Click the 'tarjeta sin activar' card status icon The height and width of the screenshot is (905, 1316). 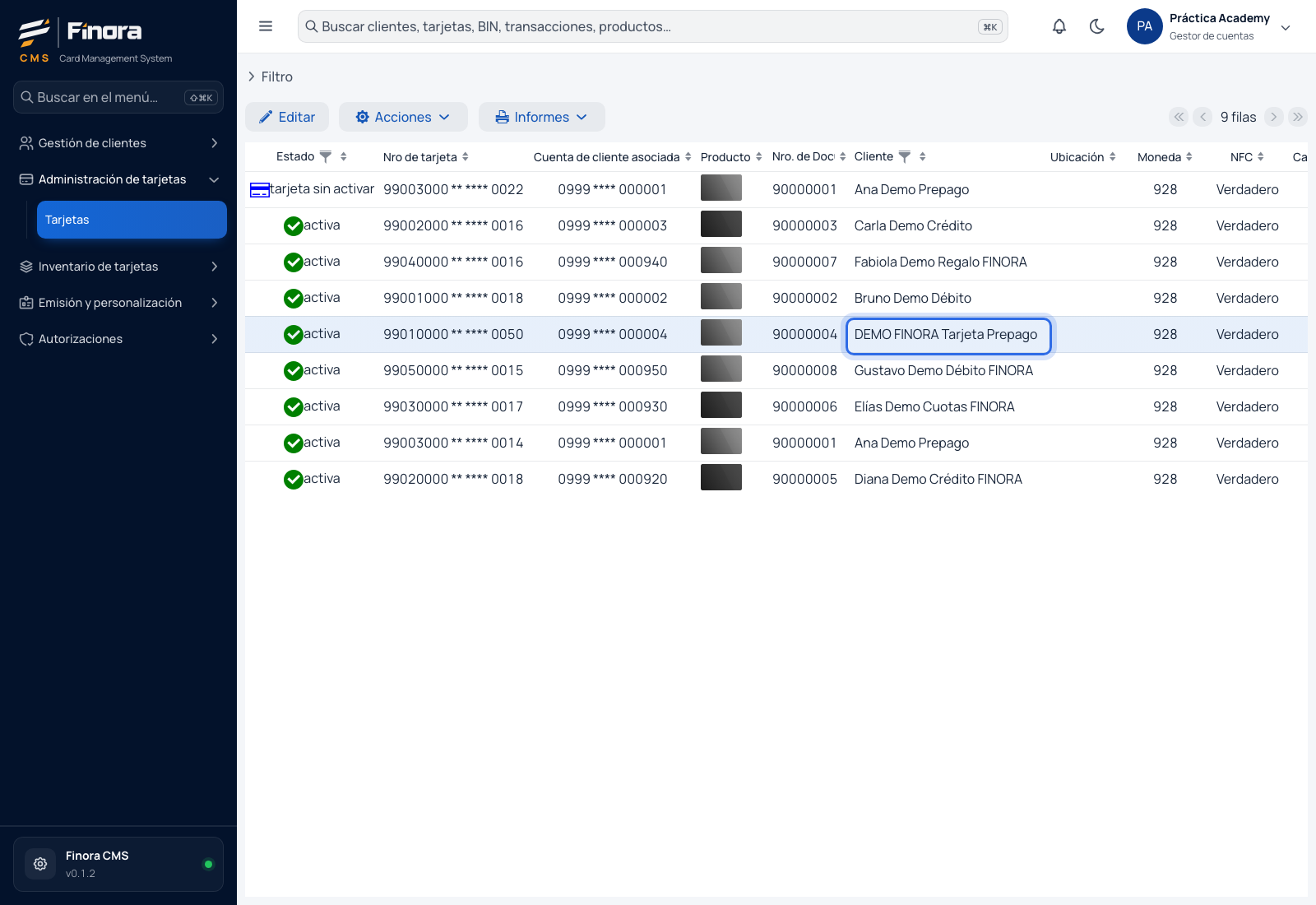click(x=260, y=190)
